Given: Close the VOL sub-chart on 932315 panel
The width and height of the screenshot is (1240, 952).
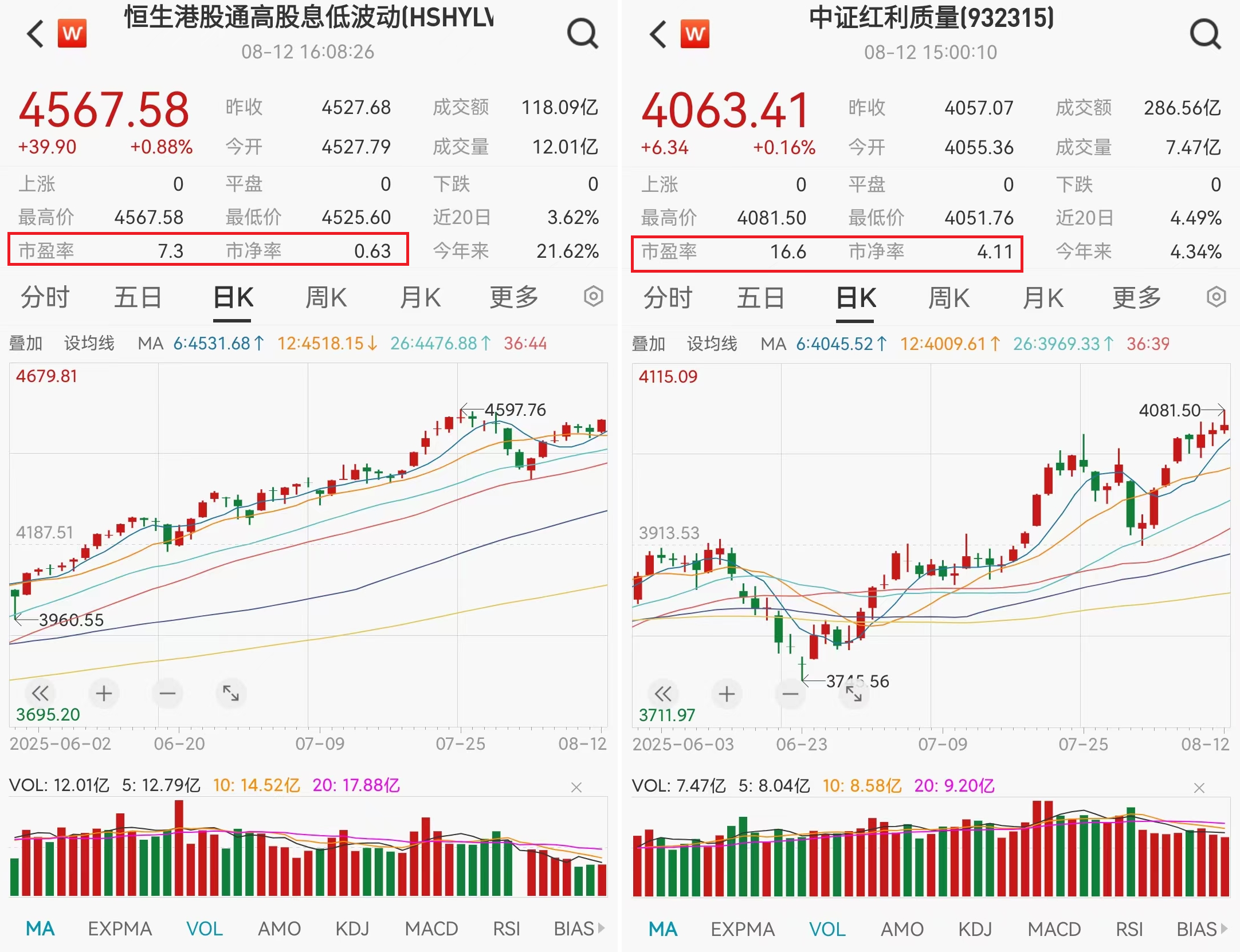Looking at the screenshot, I should point(1199,788).
